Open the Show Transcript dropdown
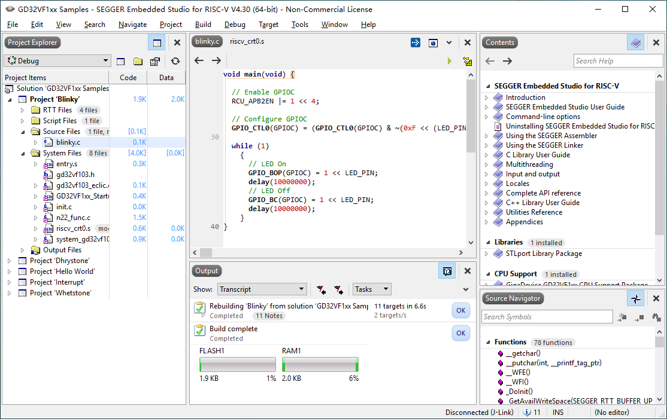Viewport: 667px width, 420px height. (x=301, y=289)
